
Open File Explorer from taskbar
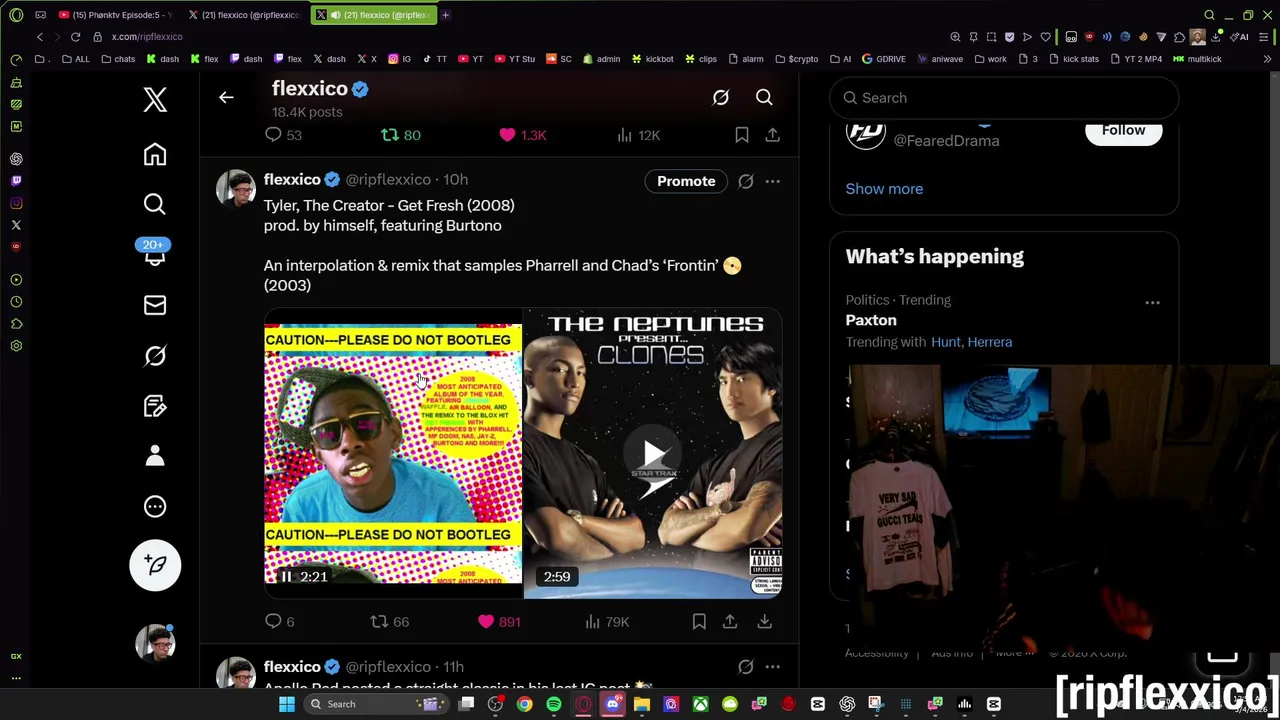pyautogui.click(x=642, y=704)
